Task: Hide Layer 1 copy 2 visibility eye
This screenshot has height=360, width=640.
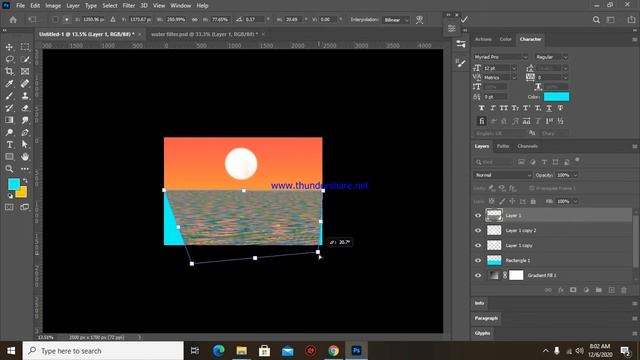Action: pyautogui.click(x=478, y=231)
